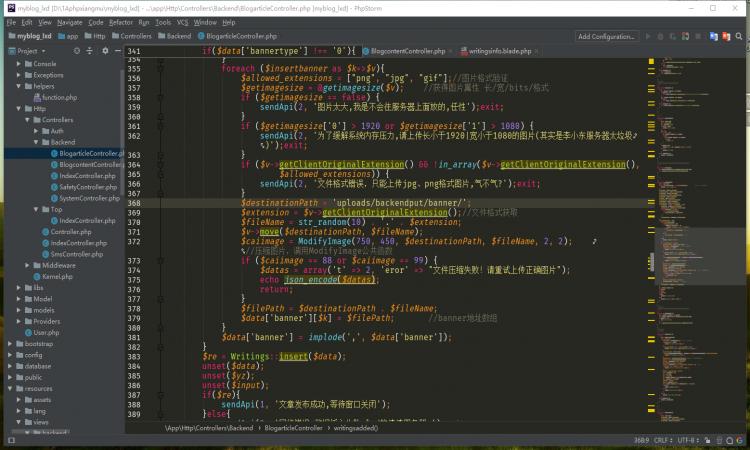The height and width of the screenshot is (450, 750).
Task: Click the collapse all icon in Project panel
Action: coord(89,50)
